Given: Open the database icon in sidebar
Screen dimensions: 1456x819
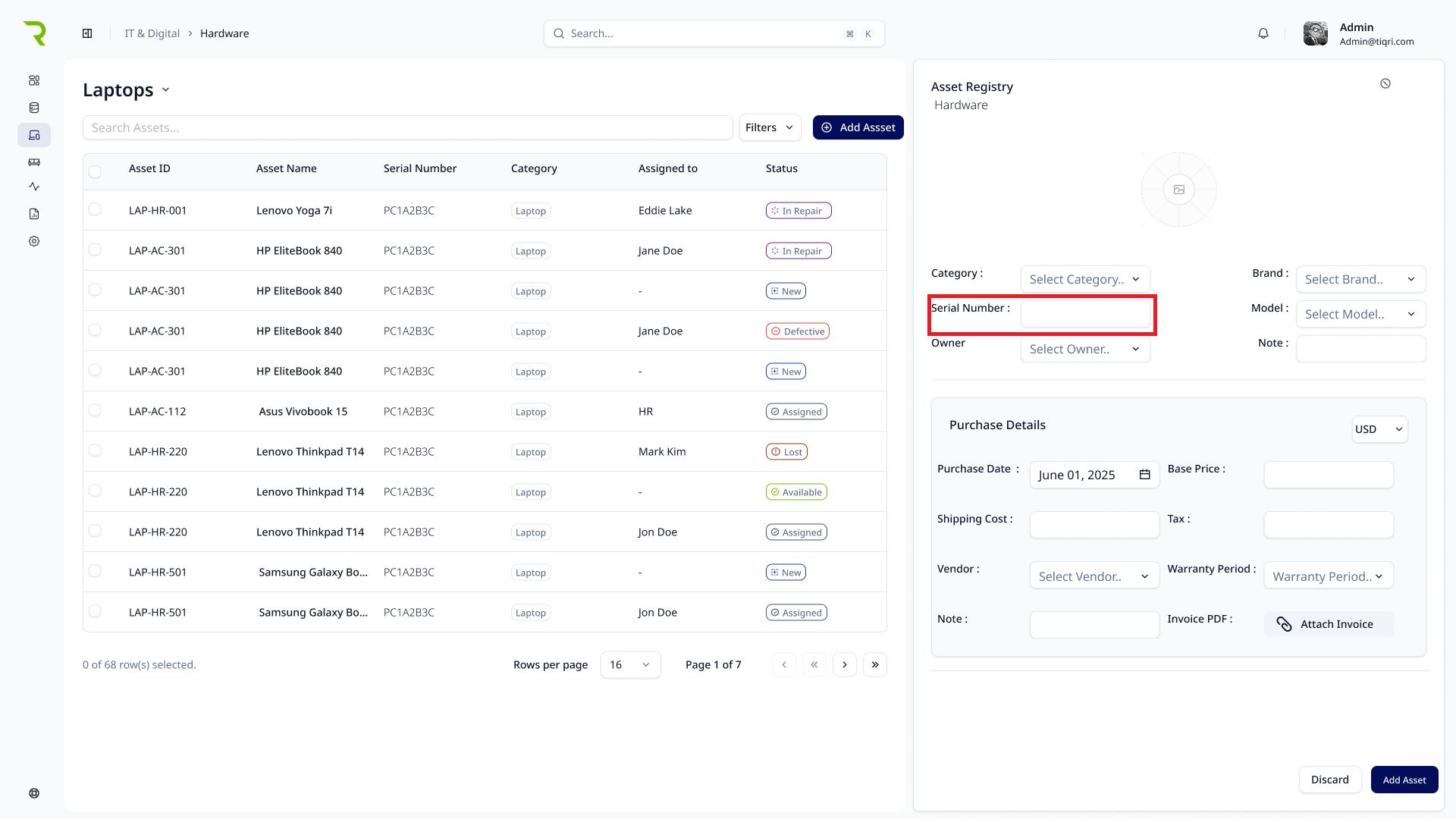Looking at the screenshot, I should point(34,108).
